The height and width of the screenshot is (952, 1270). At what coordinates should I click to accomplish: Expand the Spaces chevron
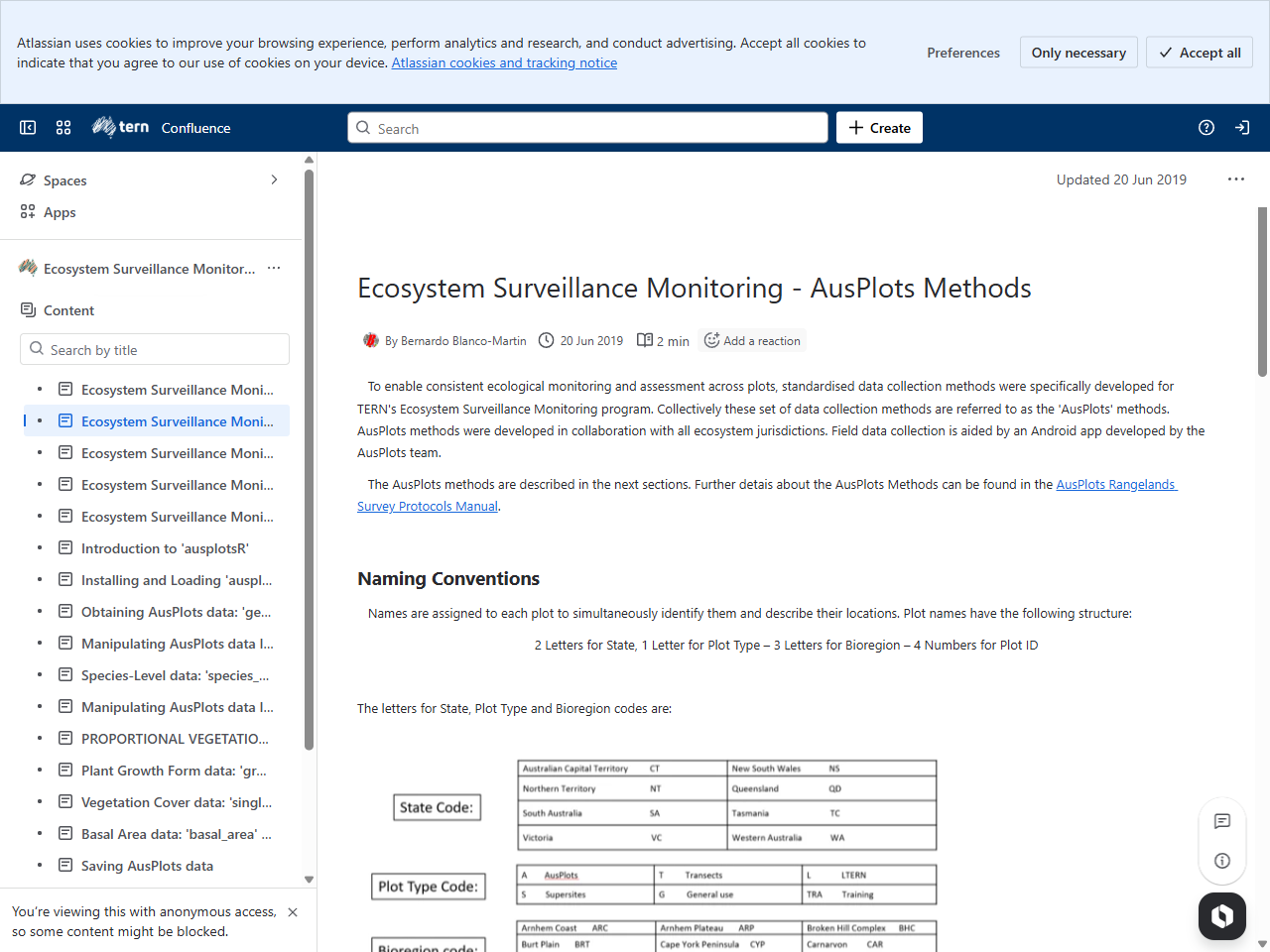274,179
